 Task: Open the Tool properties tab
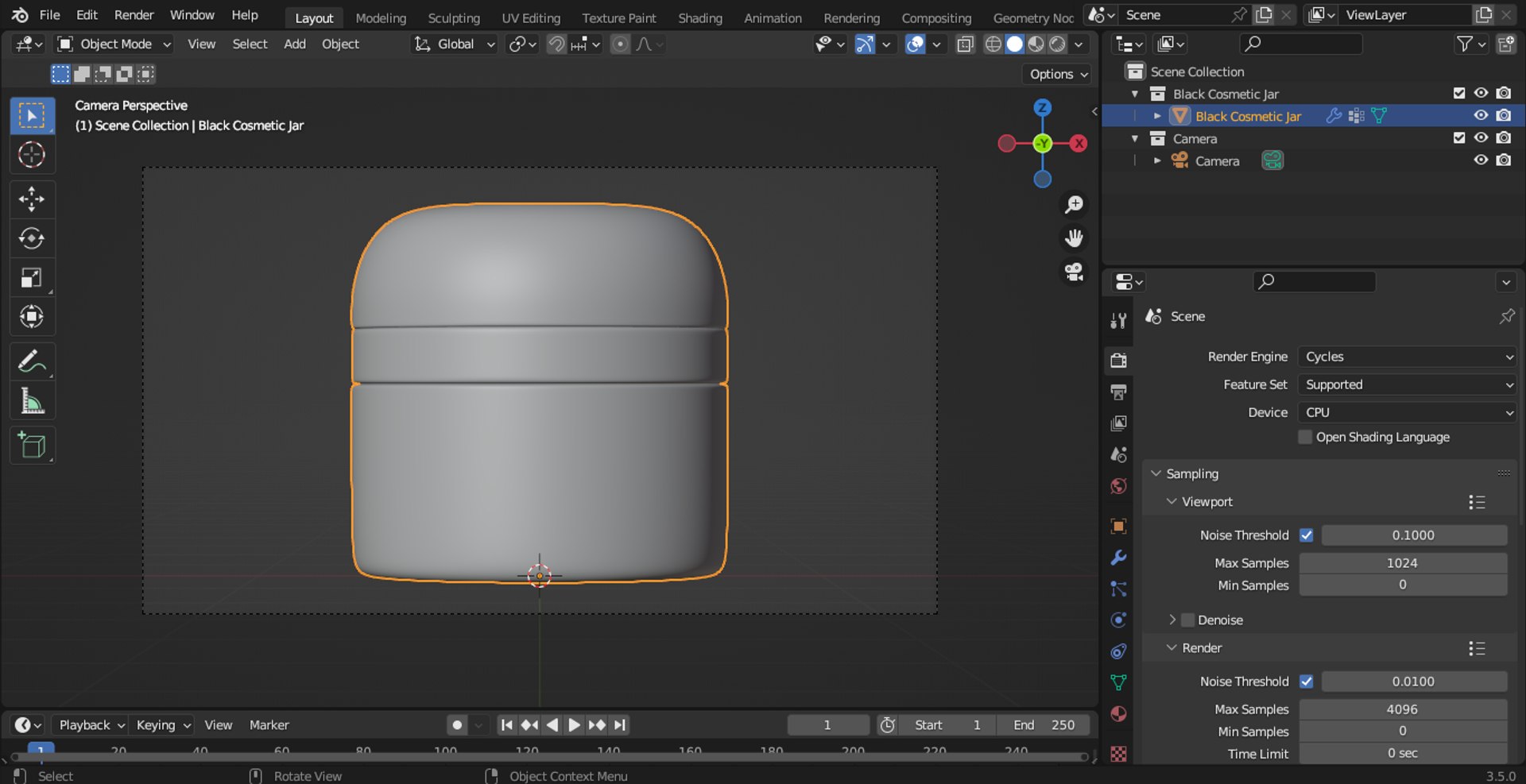pos(1118,320)
